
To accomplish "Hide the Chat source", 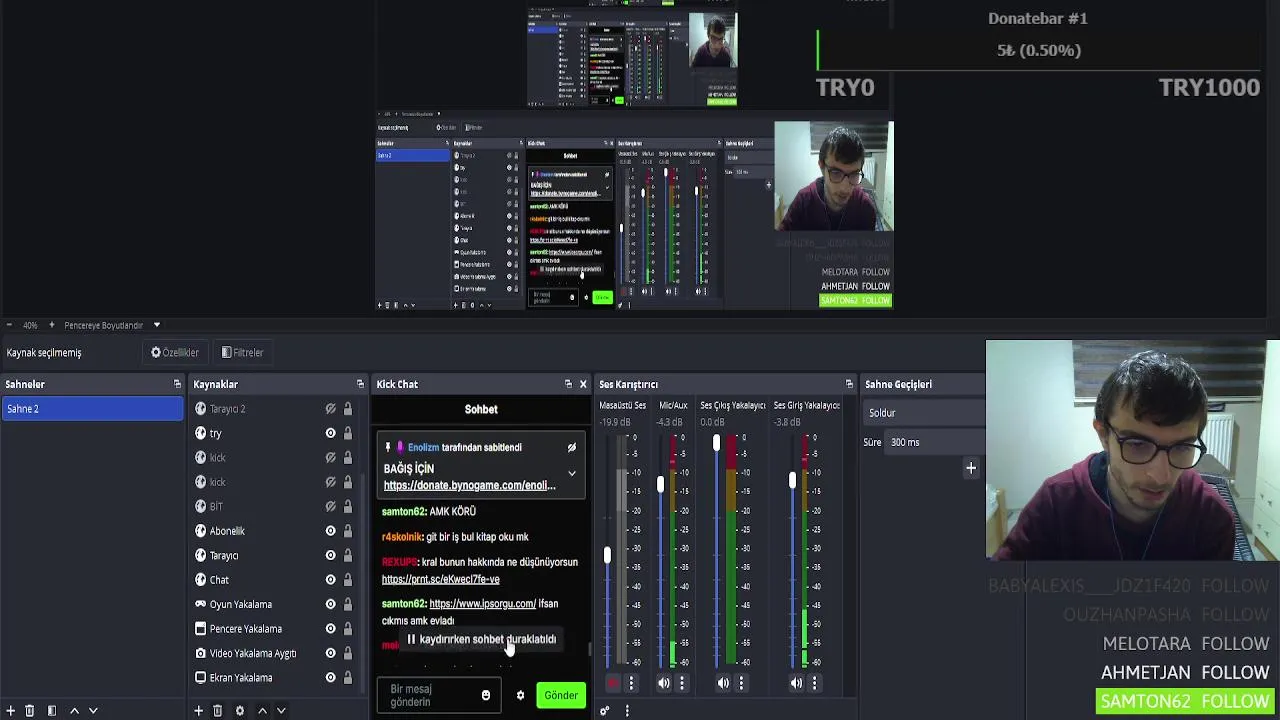I will coord(330,580).
